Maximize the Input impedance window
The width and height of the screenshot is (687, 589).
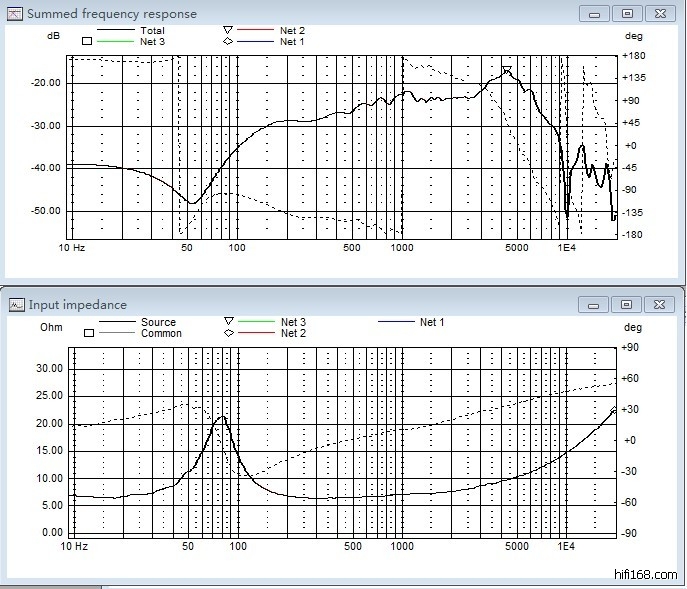click(x=627, y=304)
